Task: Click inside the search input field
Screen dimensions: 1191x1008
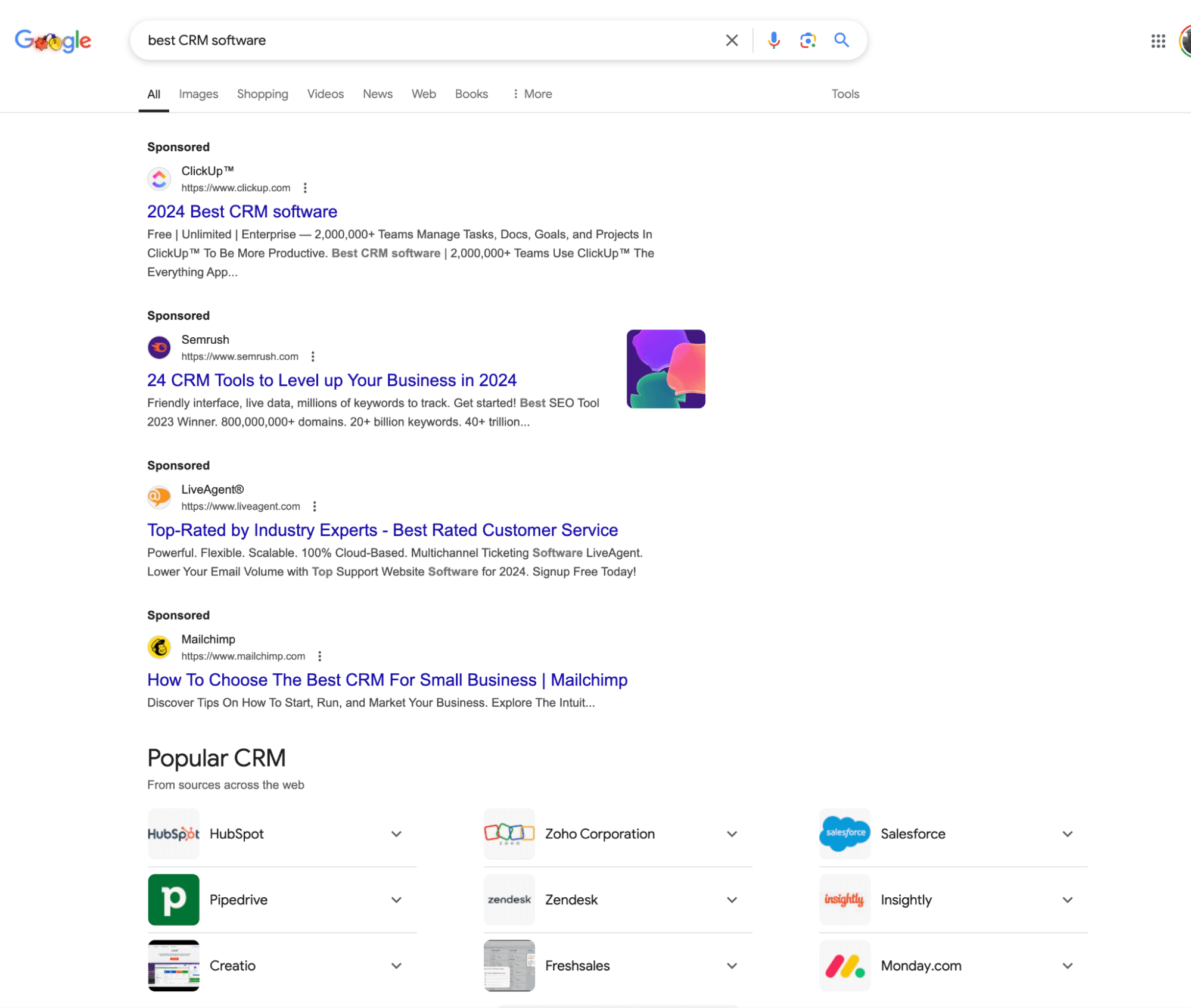Action: click(417, 40)
